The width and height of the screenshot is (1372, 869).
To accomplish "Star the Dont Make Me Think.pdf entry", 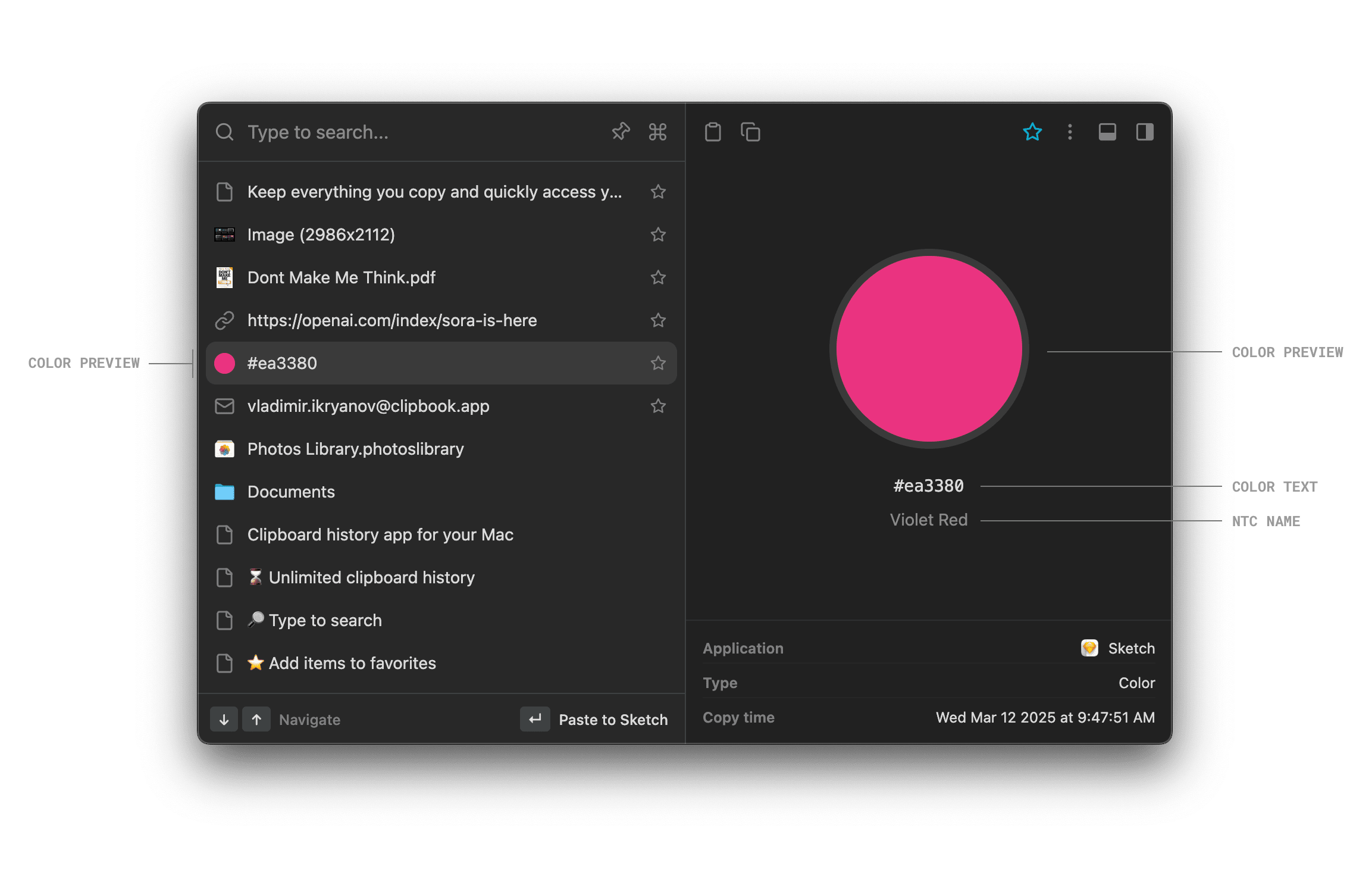I will 658,277.
